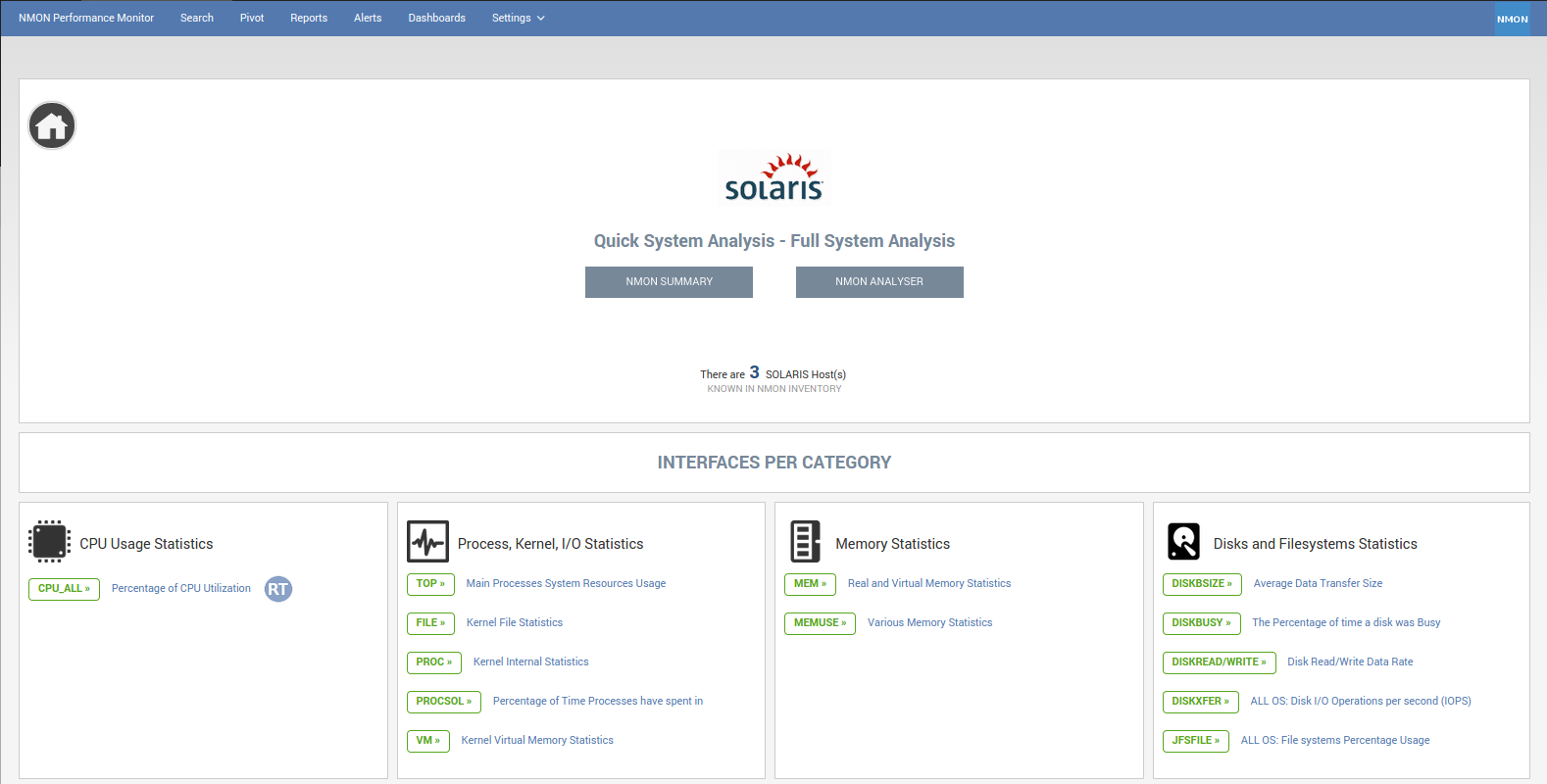The width and height of the screenshot is (1547, 784).
Task: Click Disk I/O Operations per second link
Action: click(x=1361, y=702)
